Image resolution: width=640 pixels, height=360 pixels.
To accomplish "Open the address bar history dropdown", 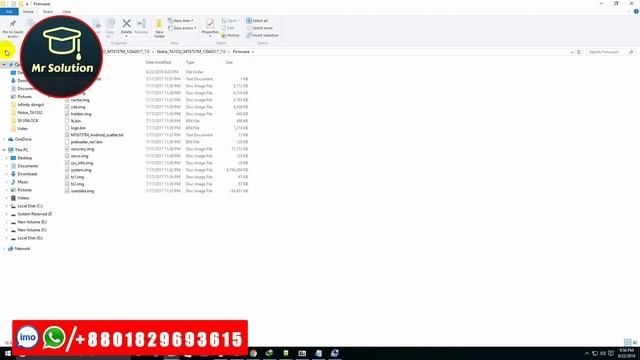I will click(x=572, y=52).
